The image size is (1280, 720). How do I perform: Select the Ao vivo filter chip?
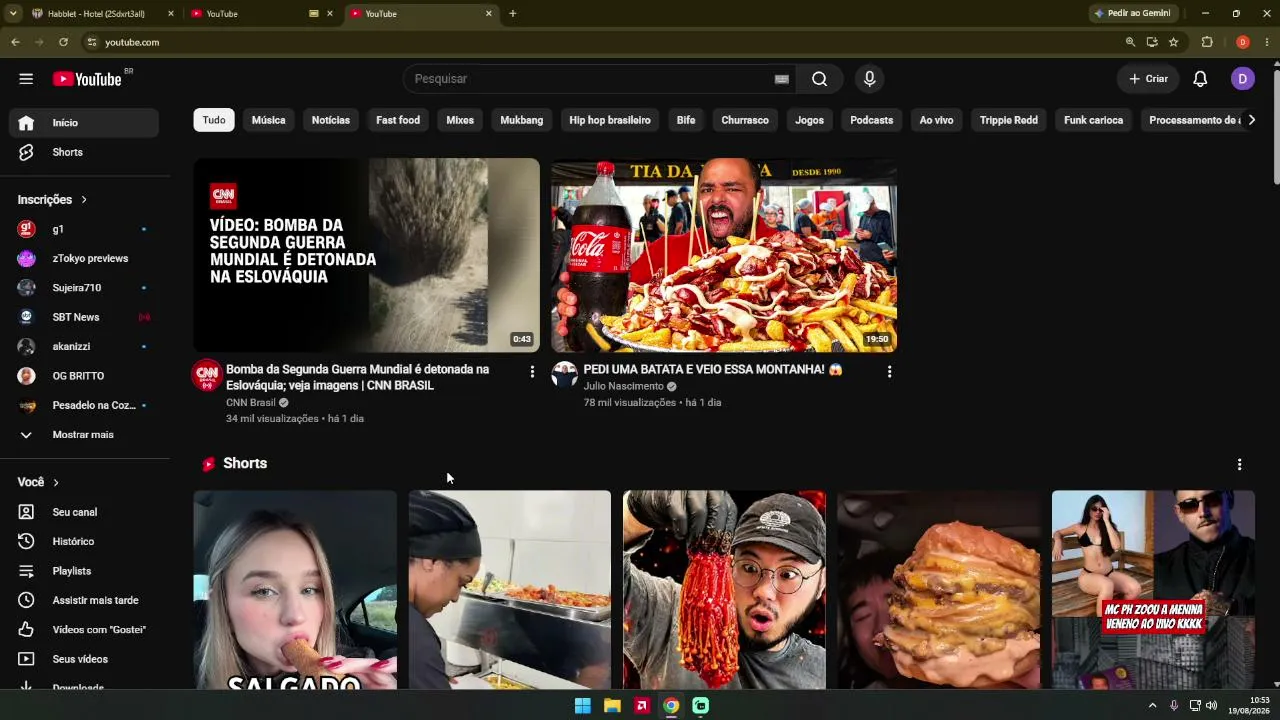tap(936, 120)
